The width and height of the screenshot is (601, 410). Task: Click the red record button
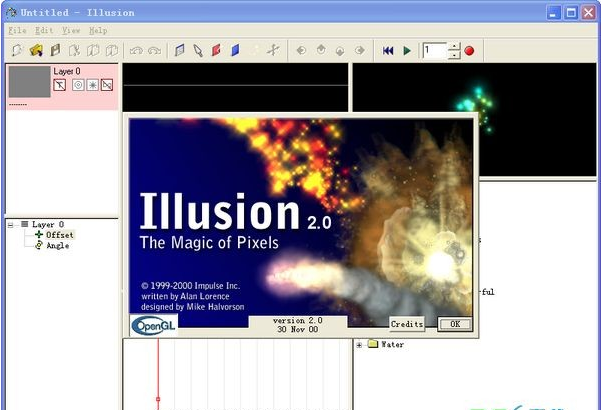[x=469, y=51]
